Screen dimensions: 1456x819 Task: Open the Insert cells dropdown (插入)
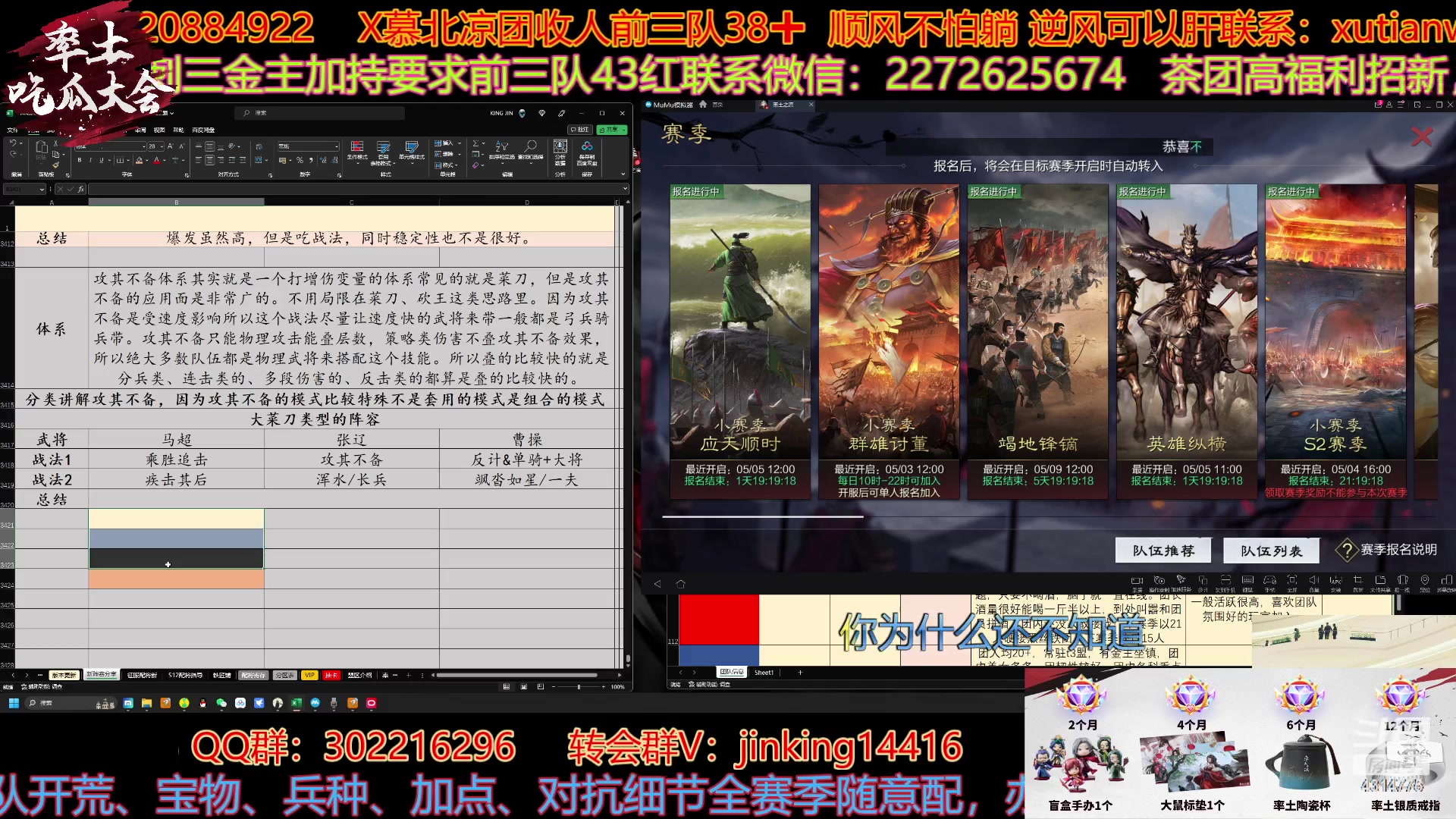tap(460, 143)
